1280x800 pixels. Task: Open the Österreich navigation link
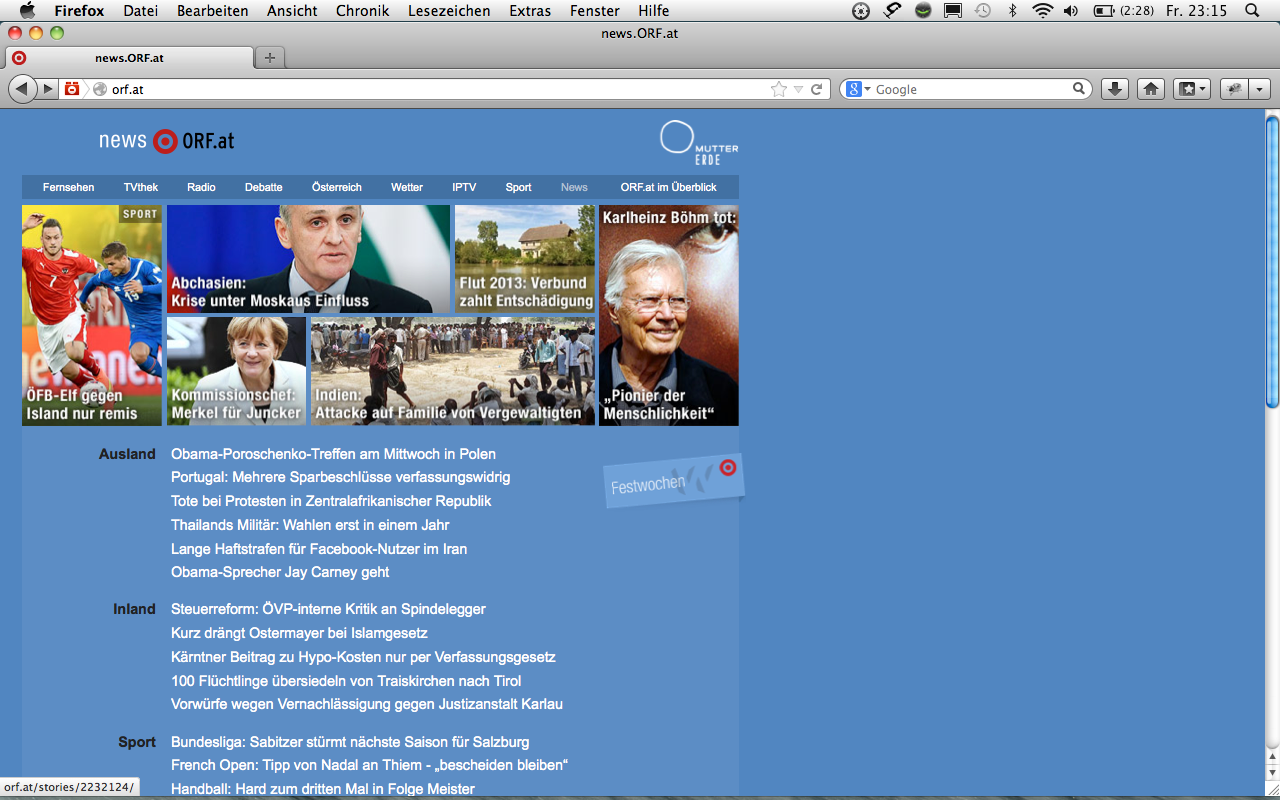(x=337, y=187)
